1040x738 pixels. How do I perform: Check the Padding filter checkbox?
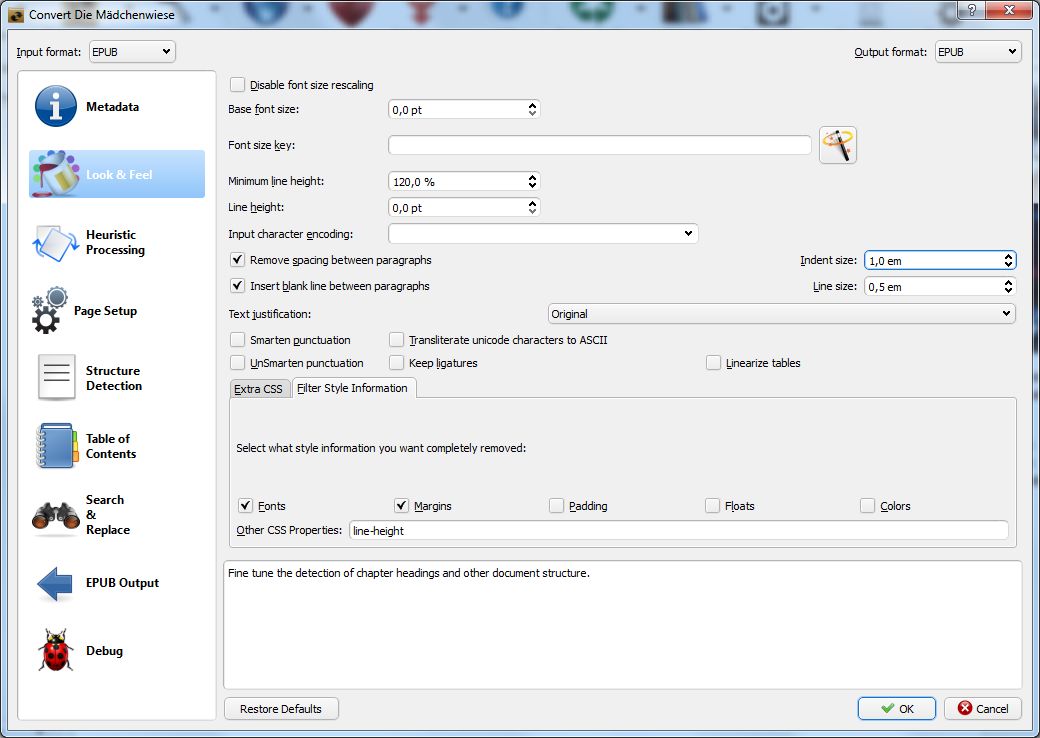[556, 505]
